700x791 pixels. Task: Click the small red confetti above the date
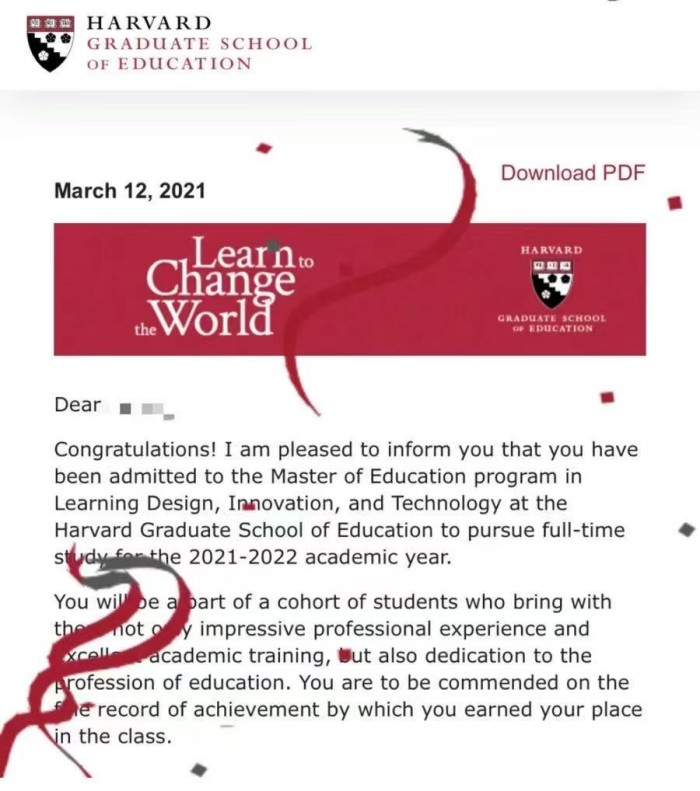[264, 148]
